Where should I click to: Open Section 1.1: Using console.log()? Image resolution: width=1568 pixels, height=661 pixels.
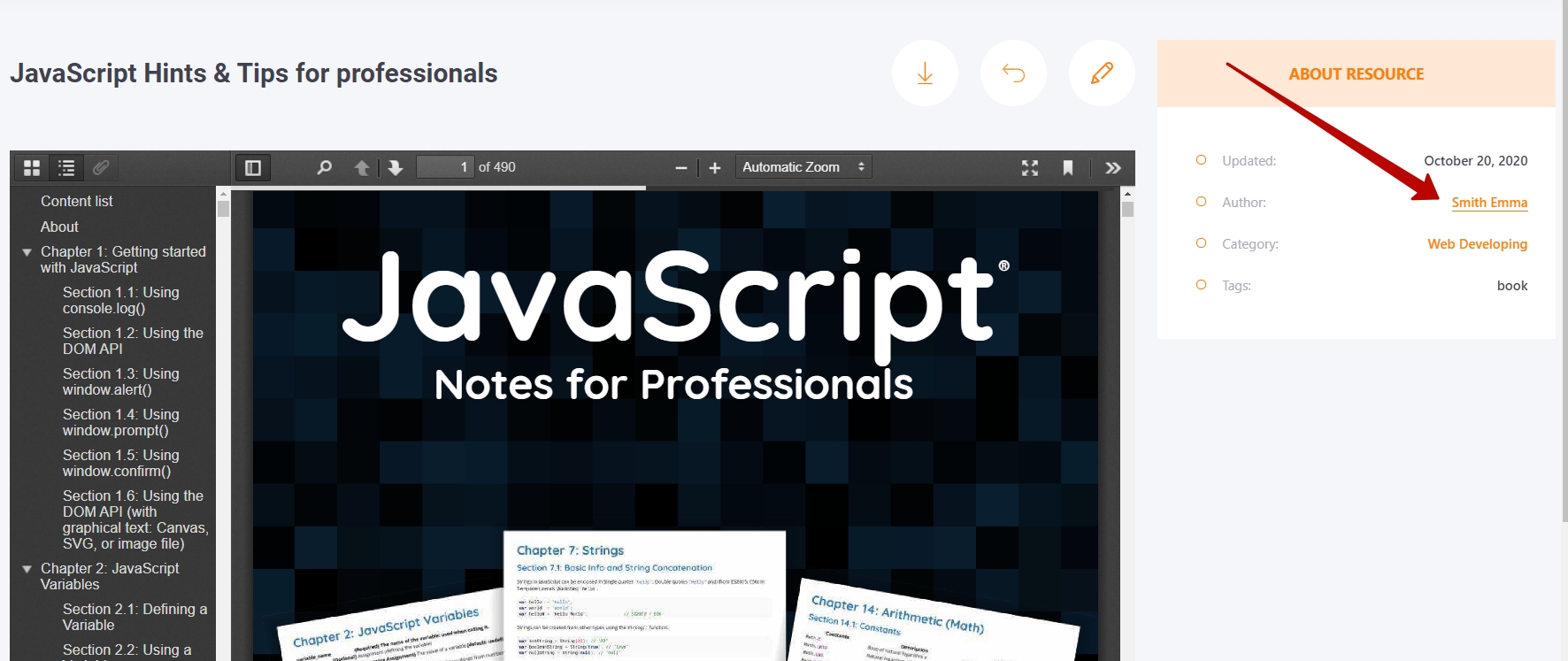coord(121,300)
